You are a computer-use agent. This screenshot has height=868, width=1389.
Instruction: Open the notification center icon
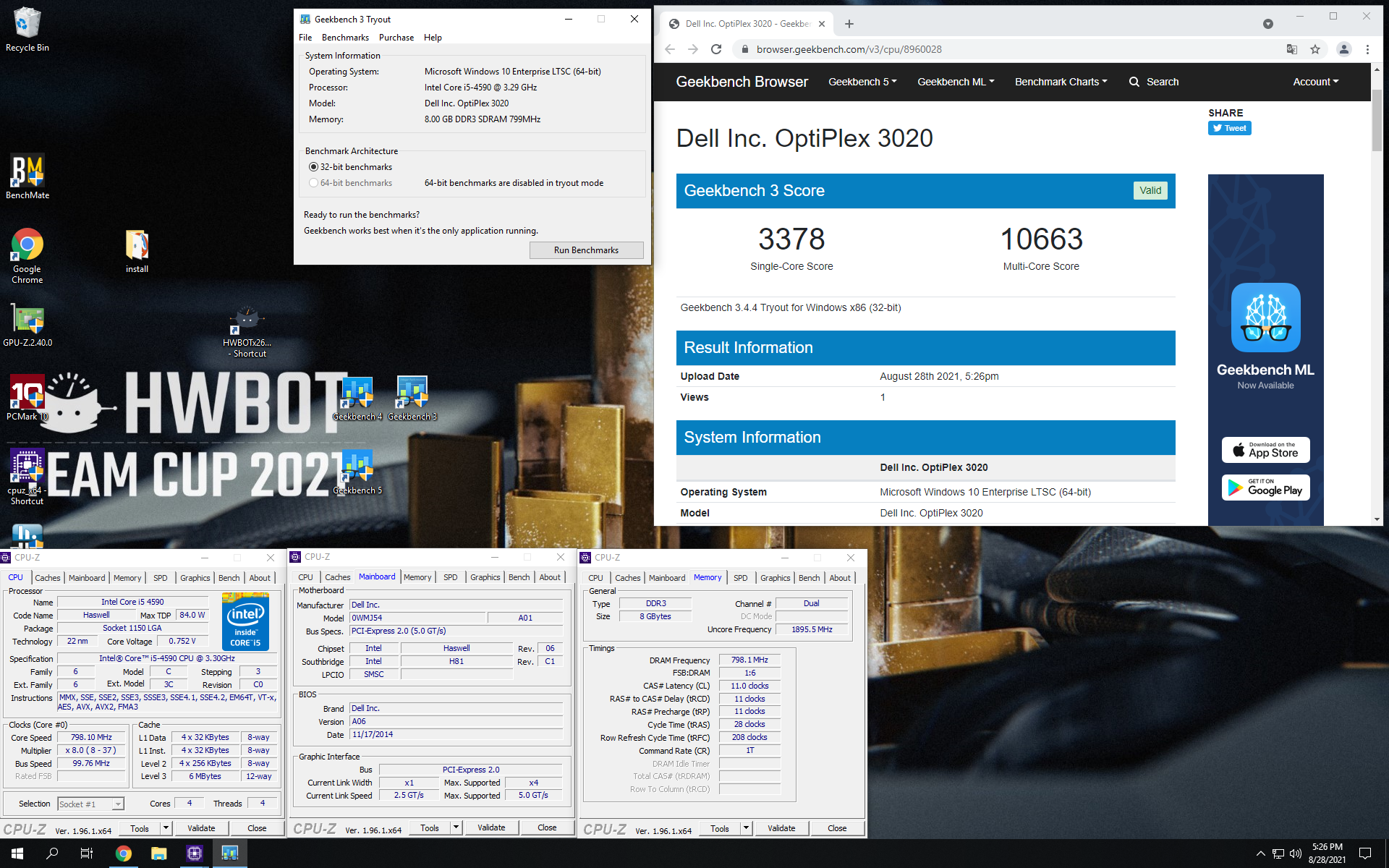point(1365,854)
